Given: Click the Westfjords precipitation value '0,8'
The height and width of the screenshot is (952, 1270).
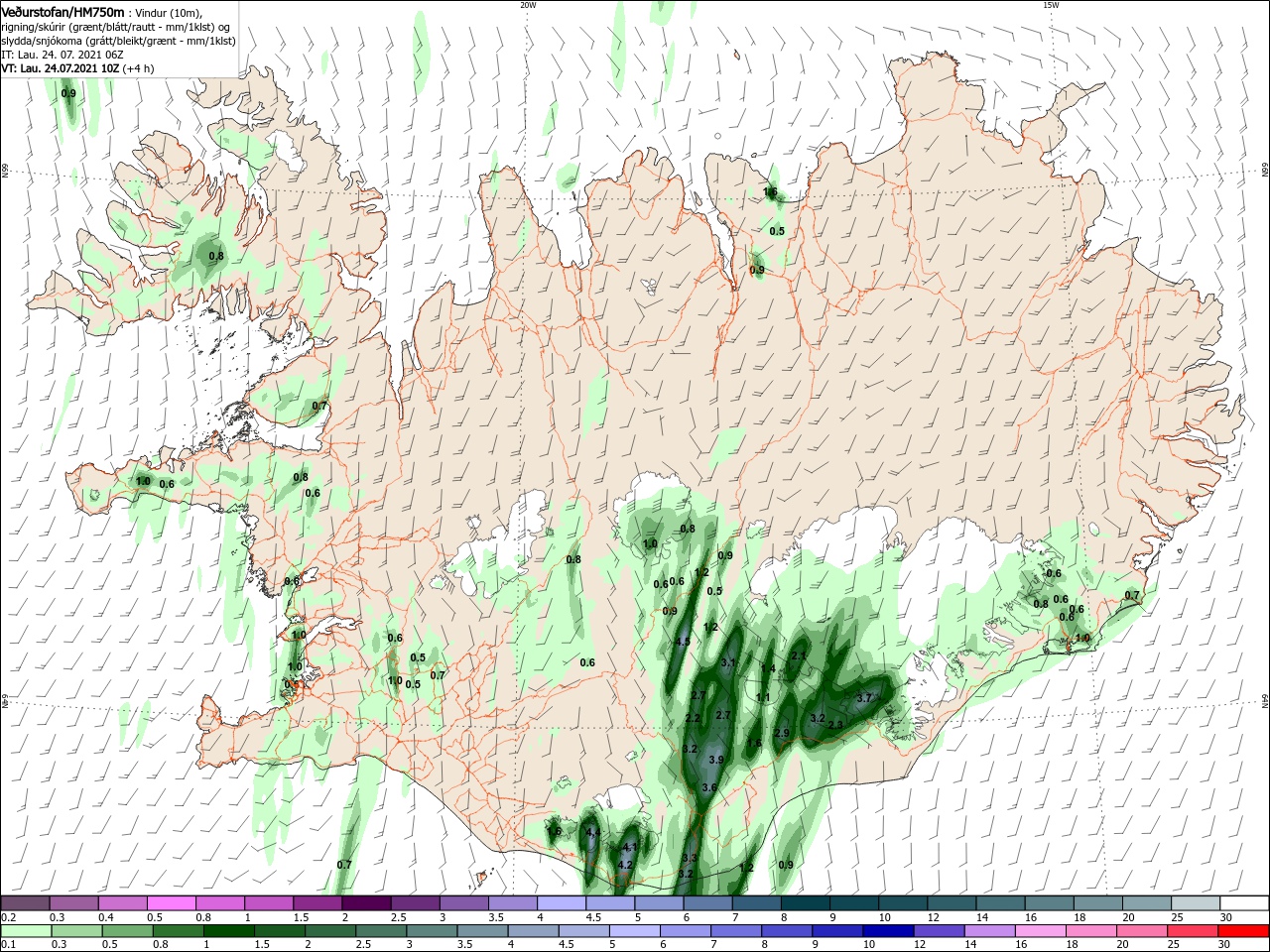Looking at the screenshot, I should 216,256.
